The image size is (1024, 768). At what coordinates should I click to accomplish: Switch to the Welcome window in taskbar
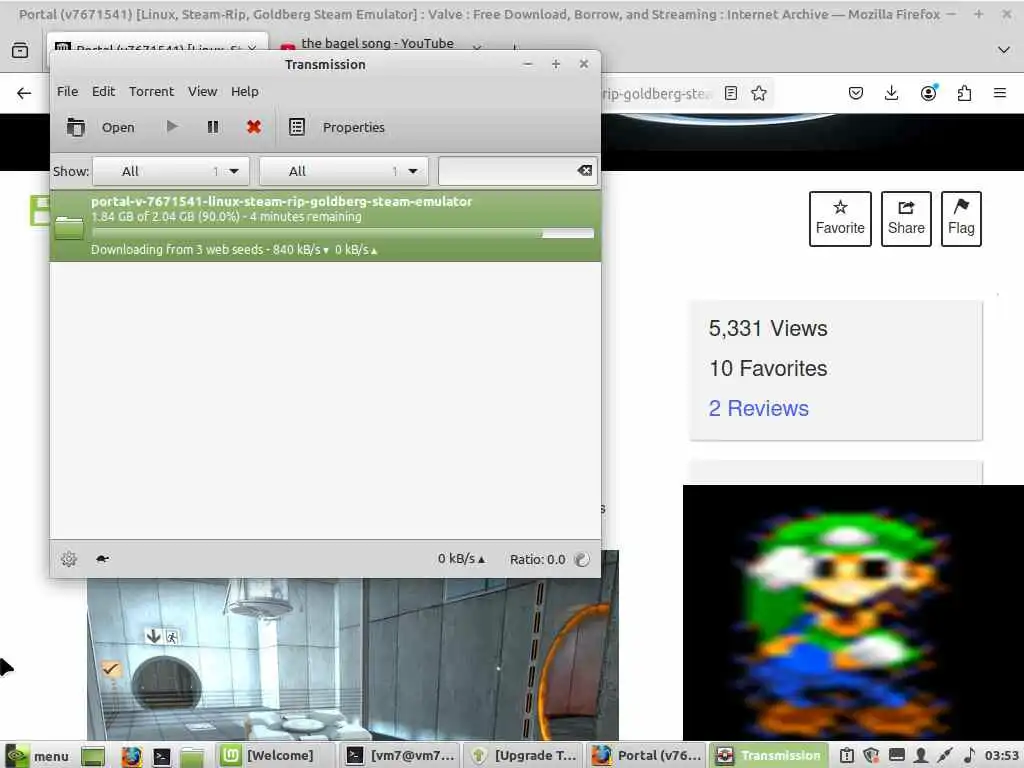tap(276, 756)
